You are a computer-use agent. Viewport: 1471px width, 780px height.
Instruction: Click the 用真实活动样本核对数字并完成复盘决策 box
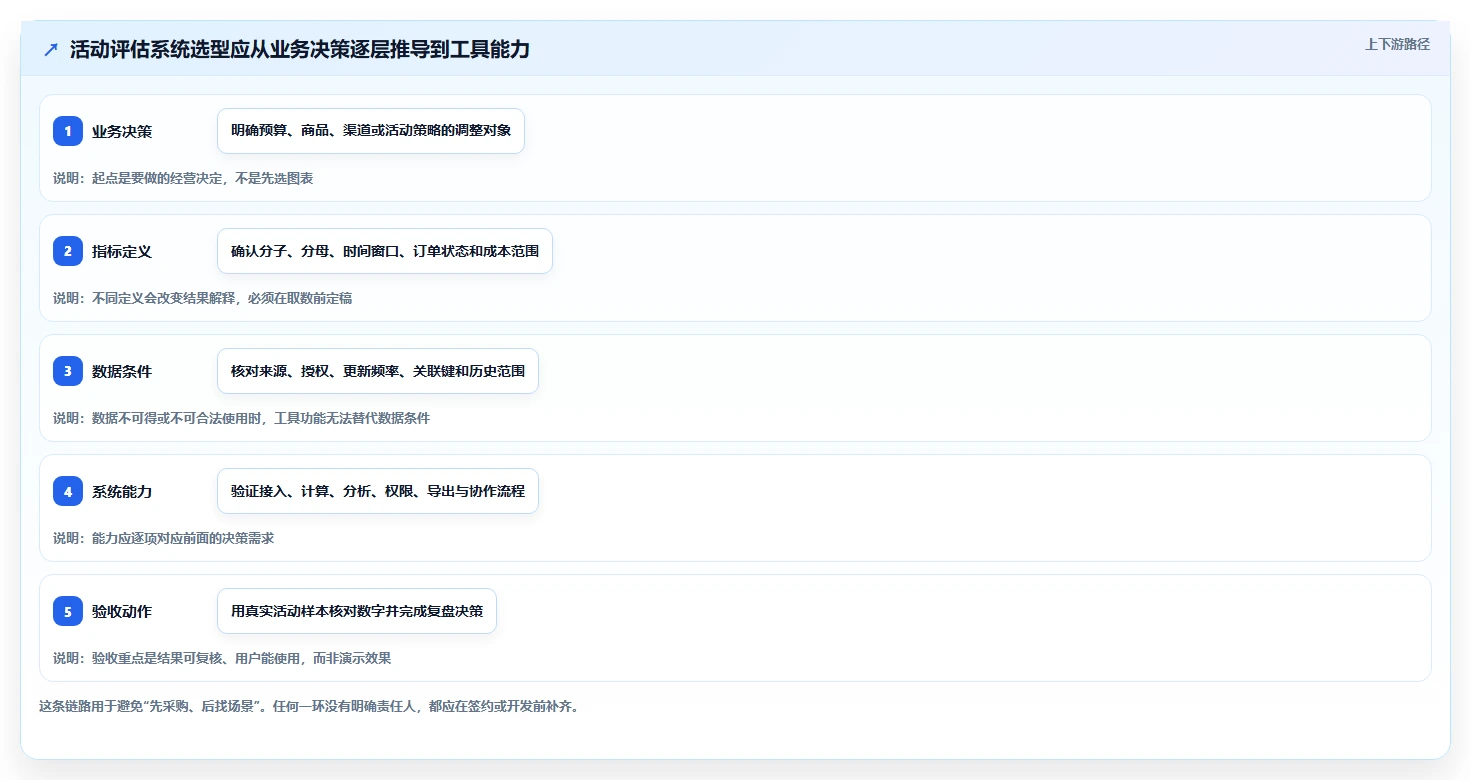pos(357,611)
